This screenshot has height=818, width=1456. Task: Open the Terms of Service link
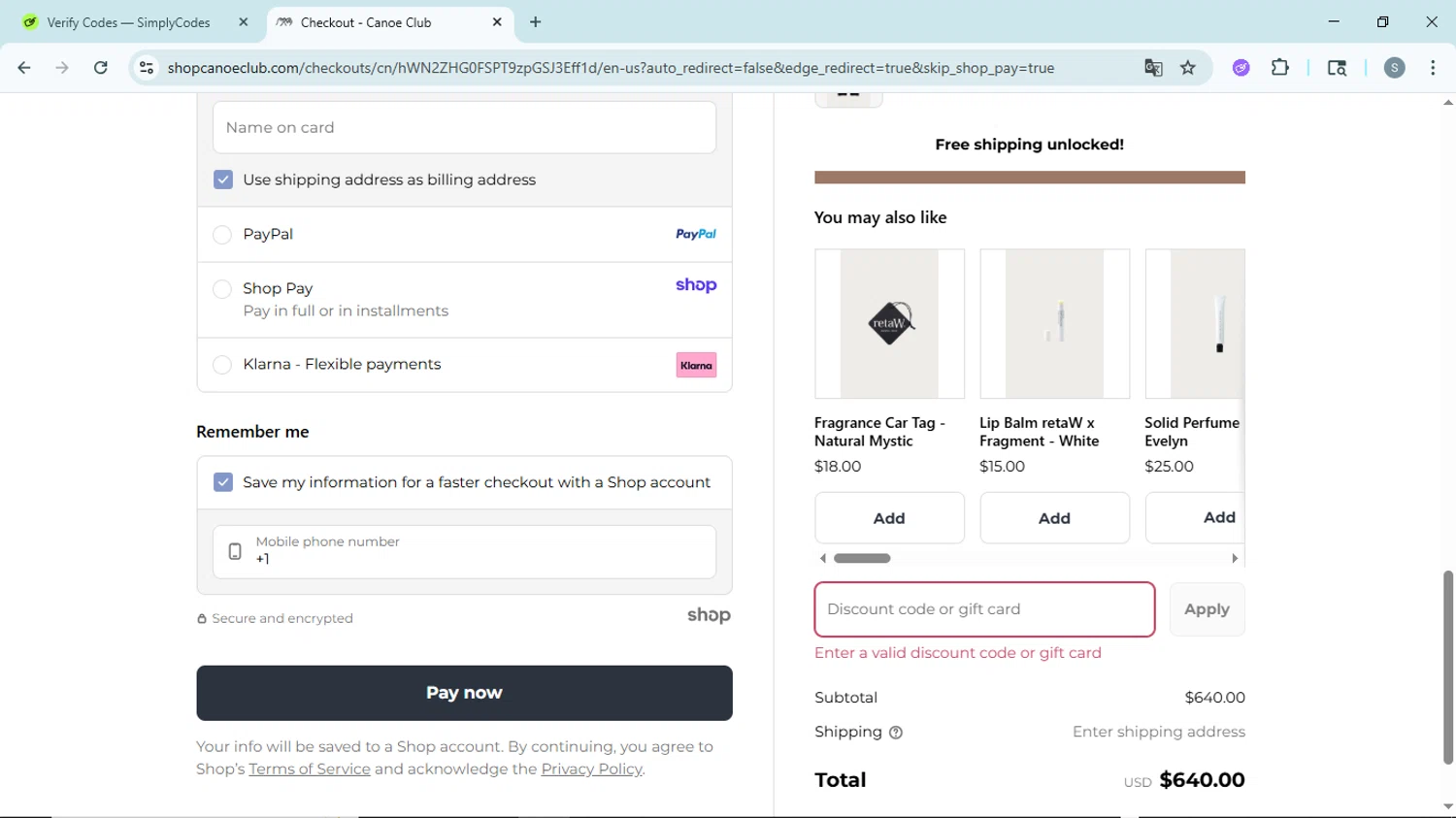click(x=310, y=769)
